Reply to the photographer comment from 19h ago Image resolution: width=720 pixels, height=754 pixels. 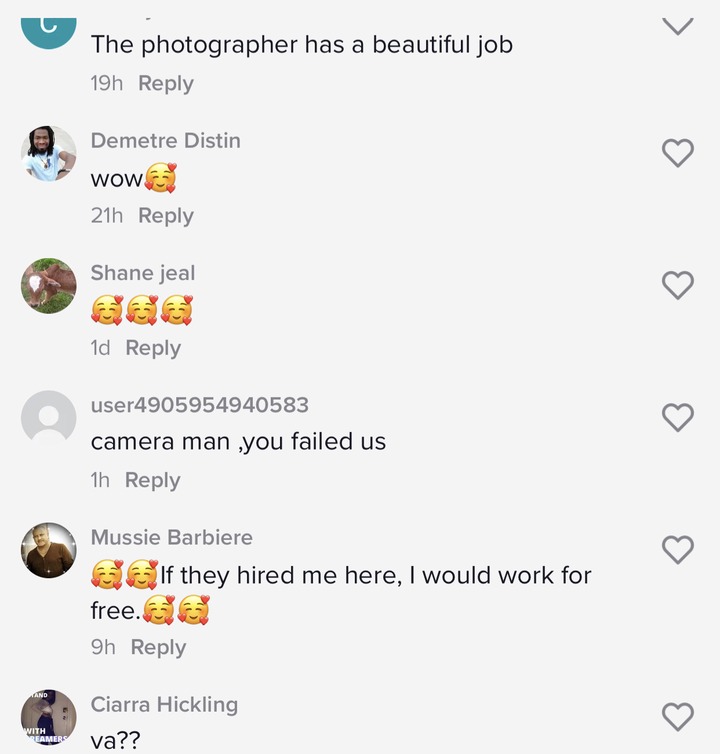pos(166,84)
